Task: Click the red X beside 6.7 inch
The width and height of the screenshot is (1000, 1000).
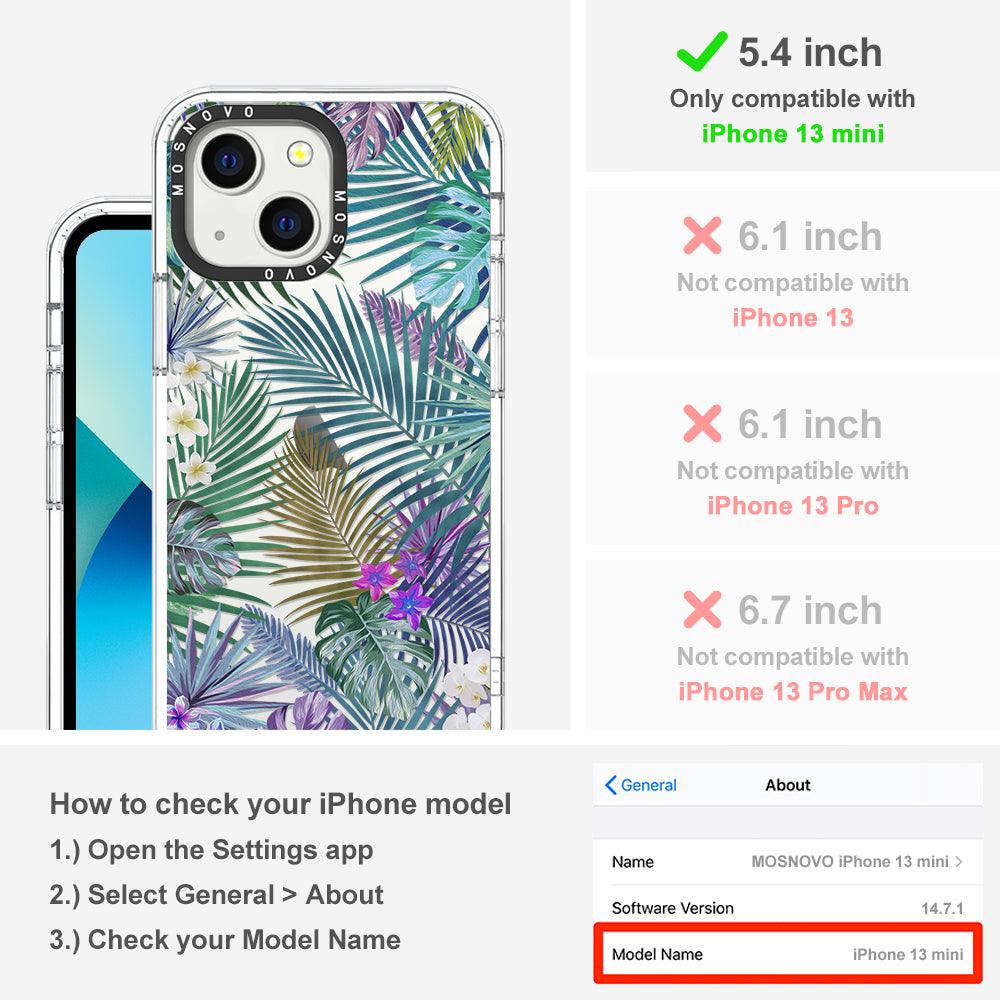Action: click(702, 609)
